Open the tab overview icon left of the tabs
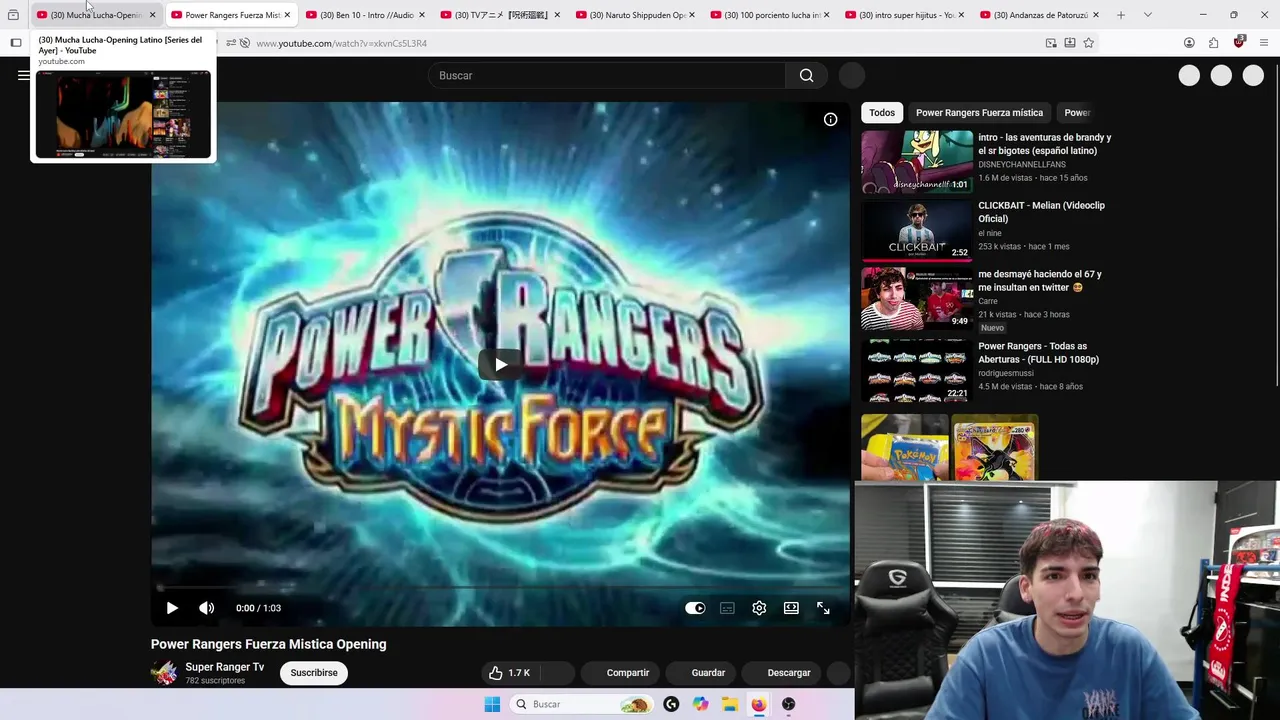The height and width of the screenshot is (720, 1280). click(13, 15)
